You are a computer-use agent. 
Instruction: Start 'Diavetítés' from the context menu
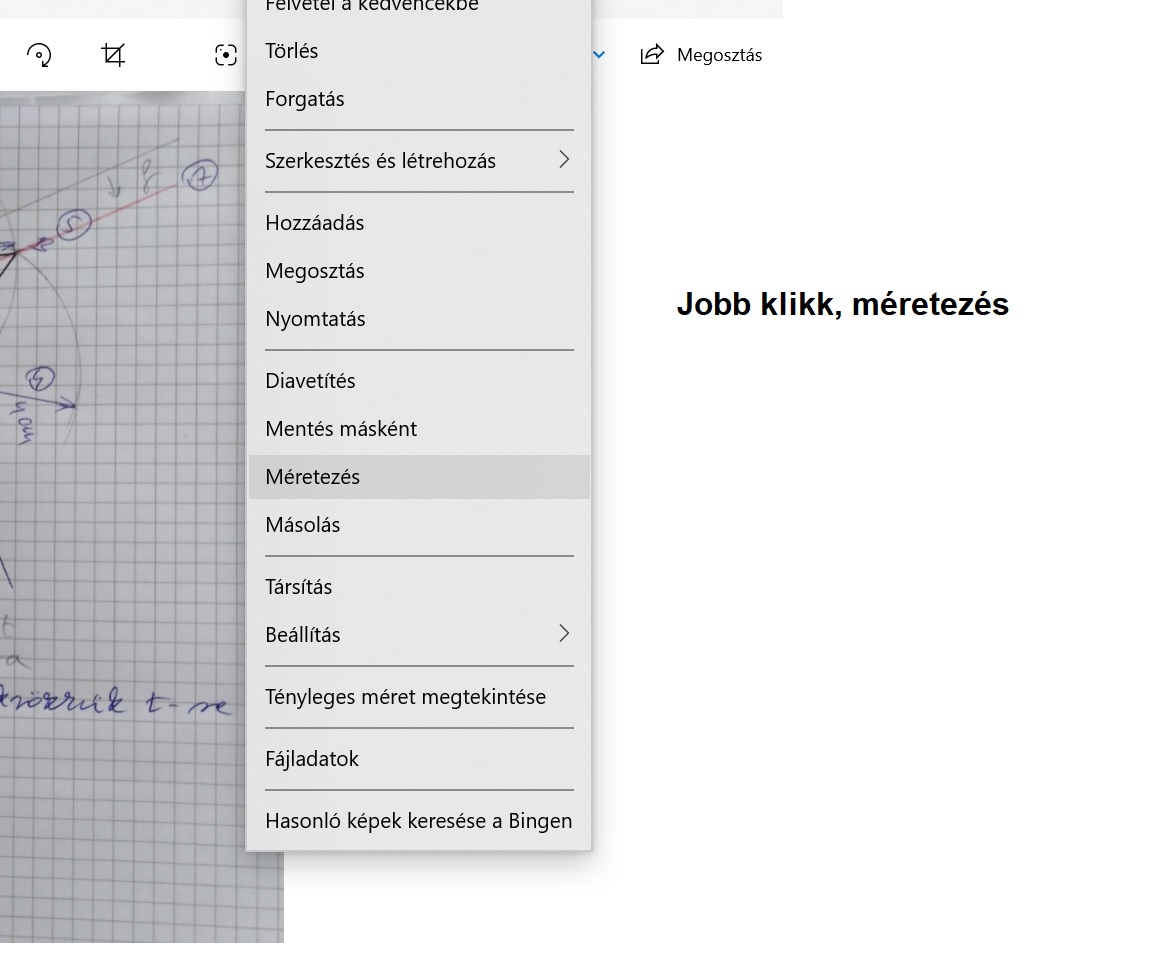(x=310, y=381)
